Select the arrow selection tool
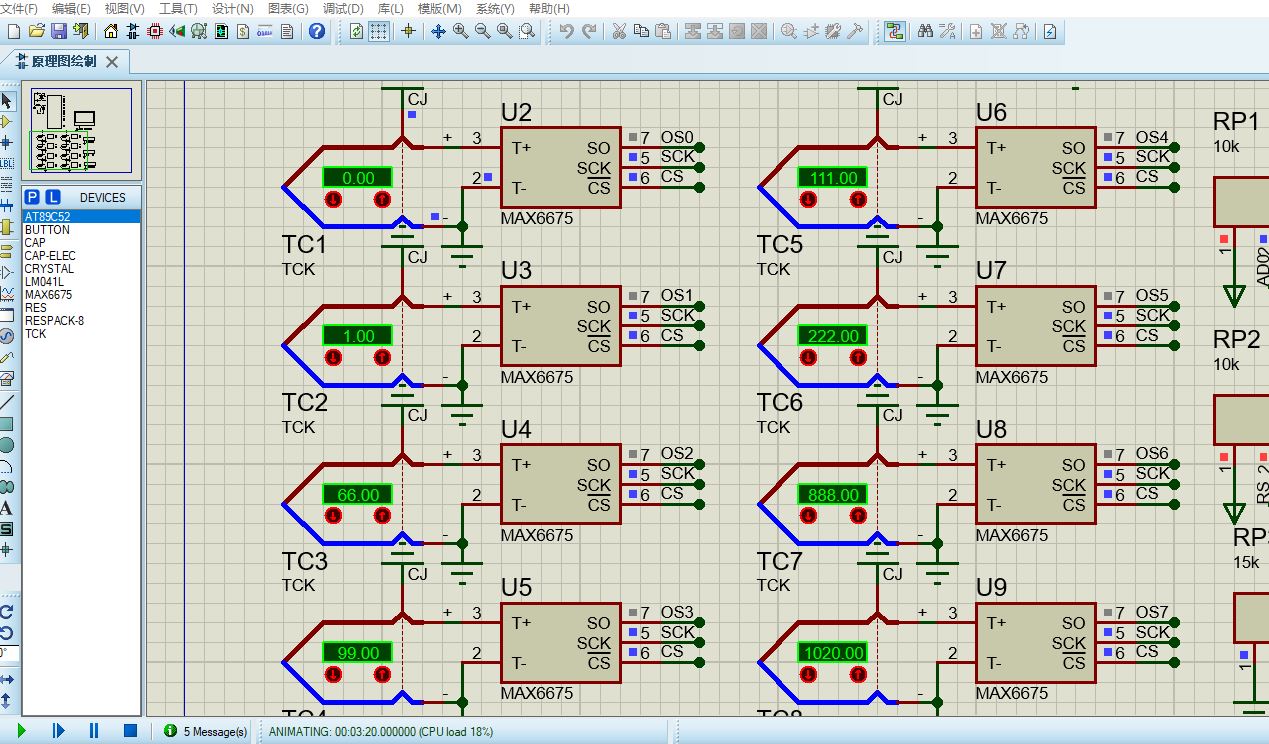The image size is (1269, 744). 7,100
